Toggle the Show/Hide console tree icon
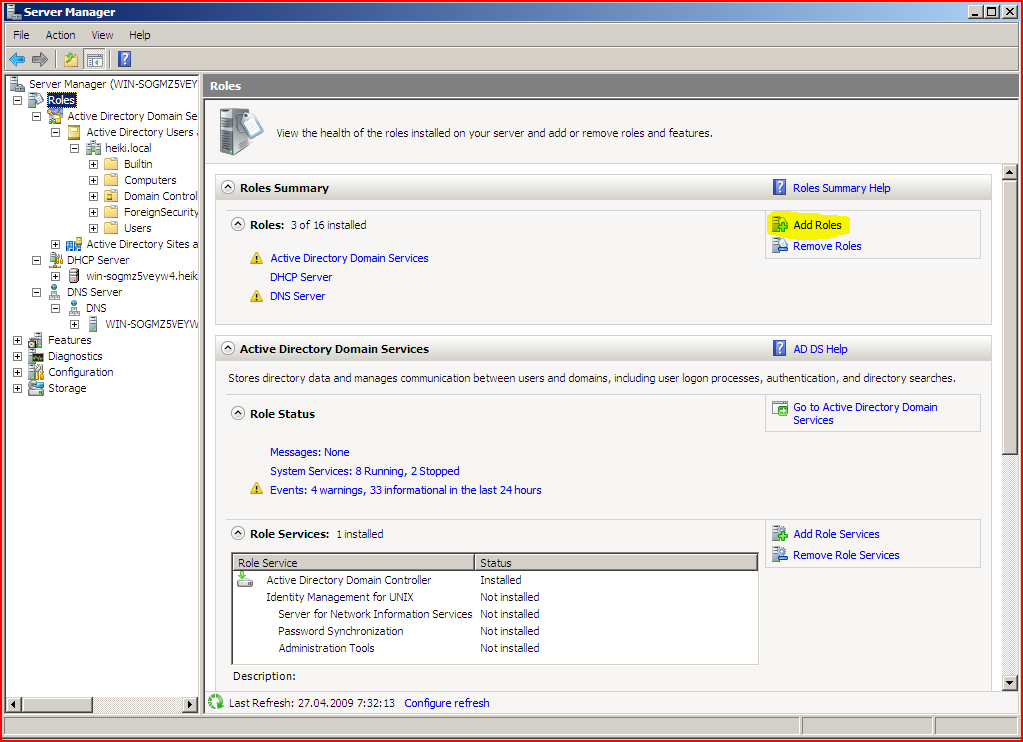1023x742 pixels. coord(95,60)
